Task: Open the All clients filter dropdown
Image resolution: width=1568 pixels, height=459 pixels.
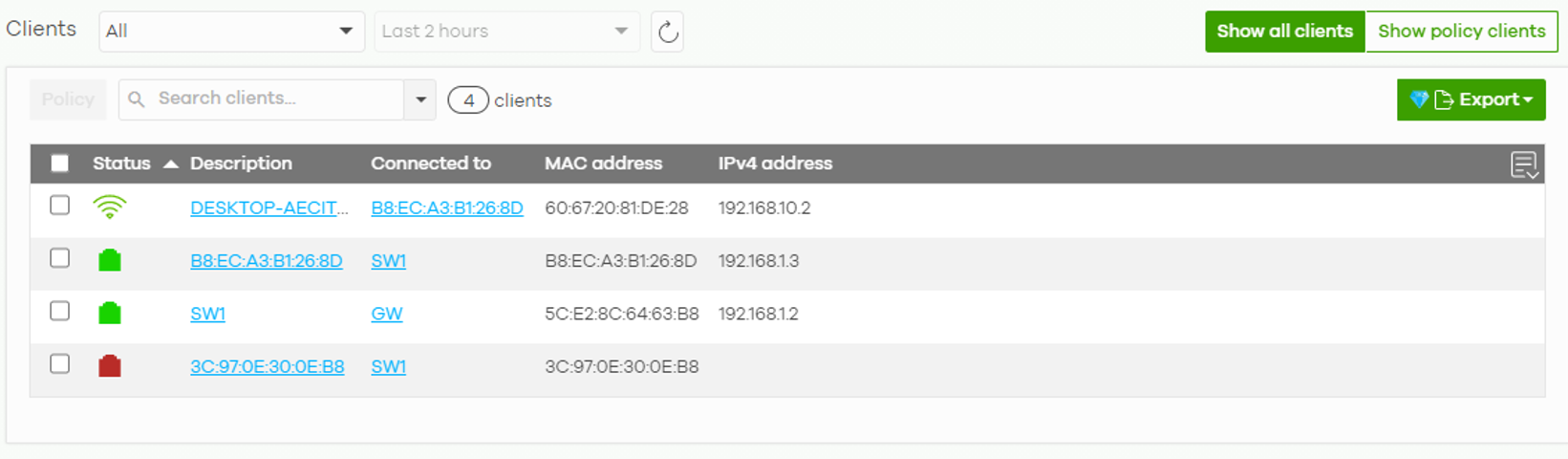Action: coord(232,32)
